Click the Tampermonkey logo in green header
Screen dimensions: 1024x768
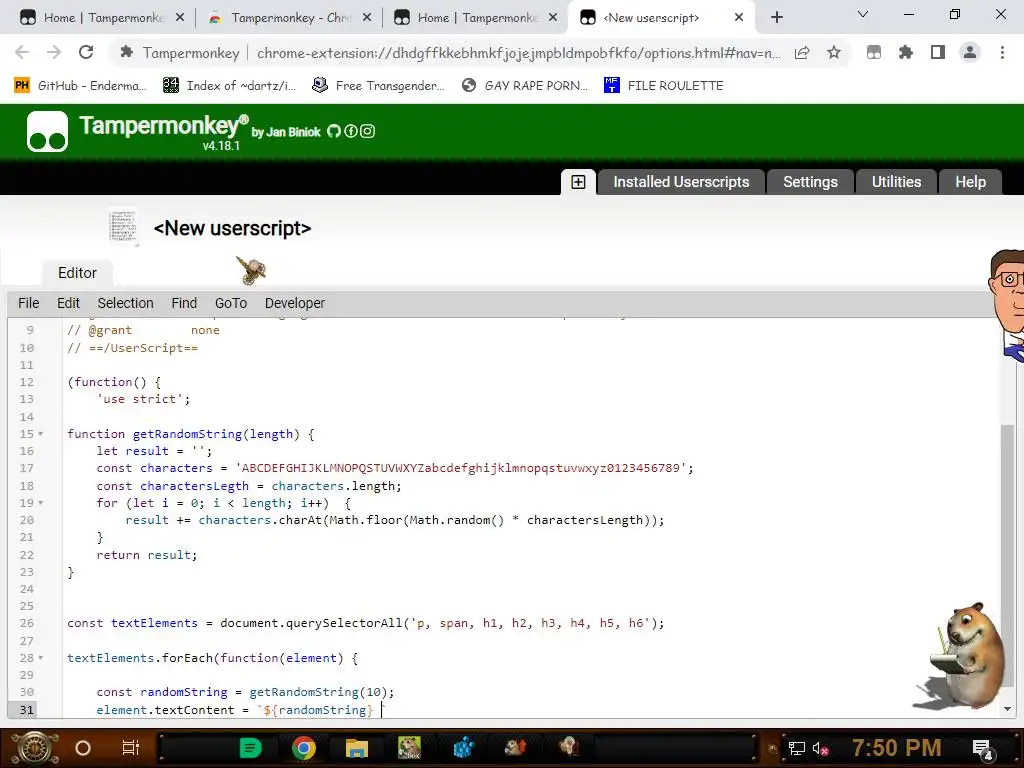pyautogui.click(x=47, y=131)
